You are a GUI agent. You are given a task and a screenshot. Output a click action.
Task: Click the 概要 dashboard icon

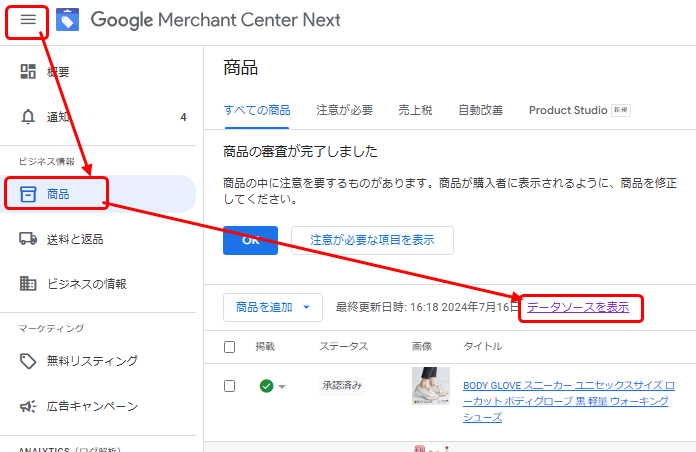pos(28,72)
